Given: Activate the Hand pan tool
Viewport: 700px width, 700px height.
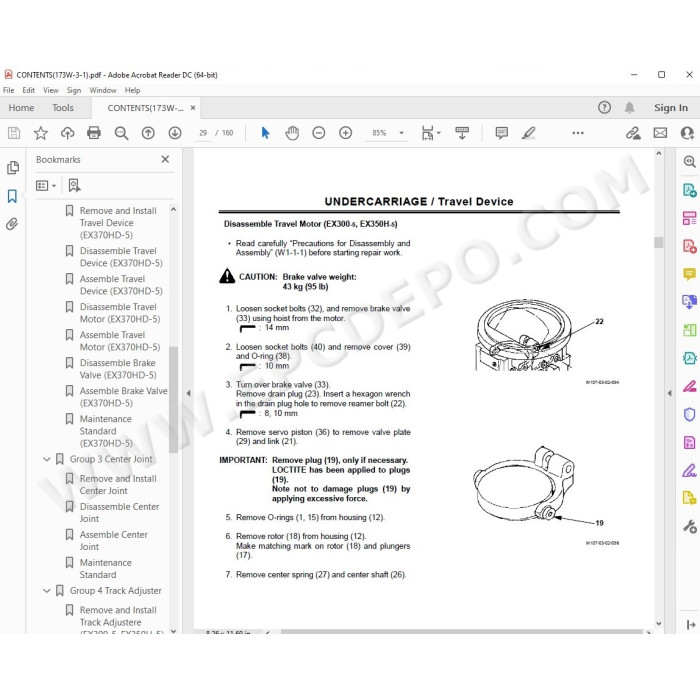Looking at the screenshot, I should [x=292, y=133].
